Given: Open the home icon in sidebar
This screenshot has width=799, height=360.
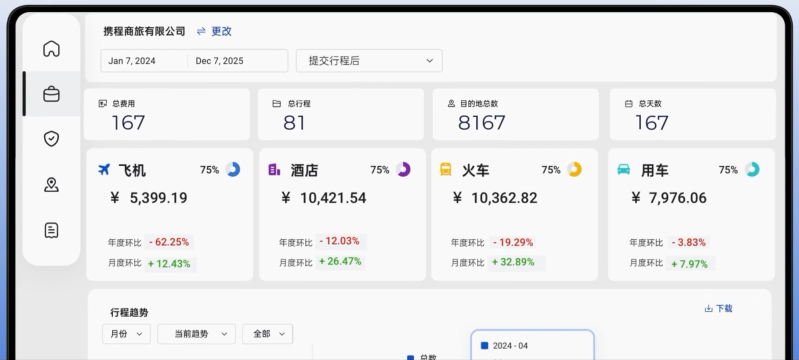Looking at the screenshot, I should (51, 49).
